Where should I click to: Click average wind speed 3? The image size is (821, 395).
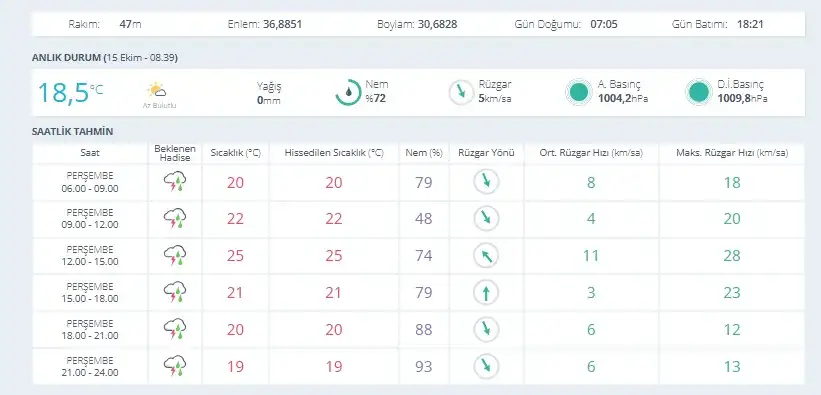591,292
